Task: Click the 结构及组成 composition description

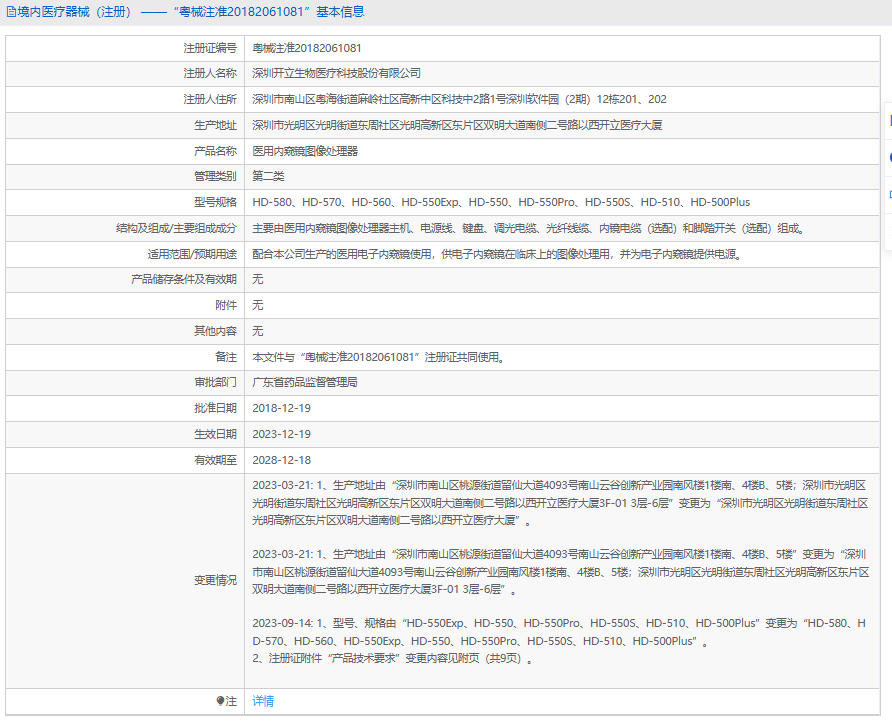Action: point(528,229)
